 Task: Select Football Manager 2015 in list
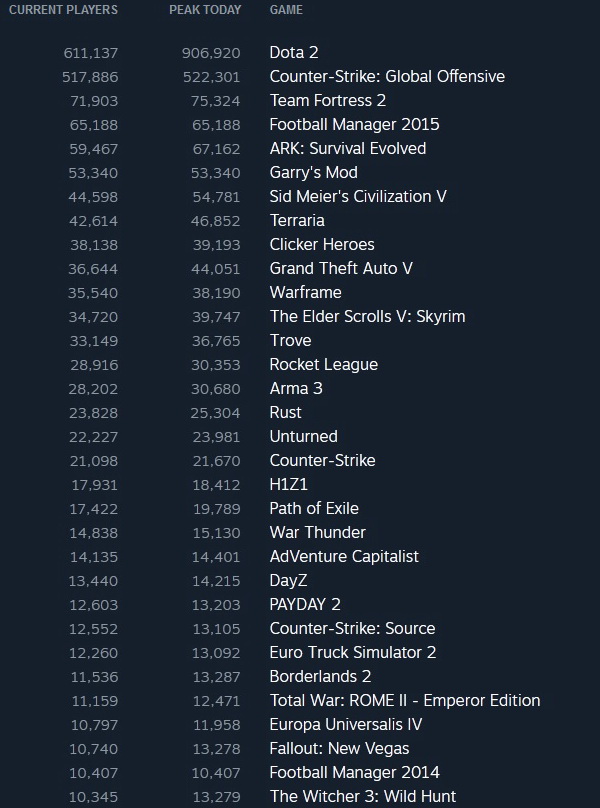(354, 124)
